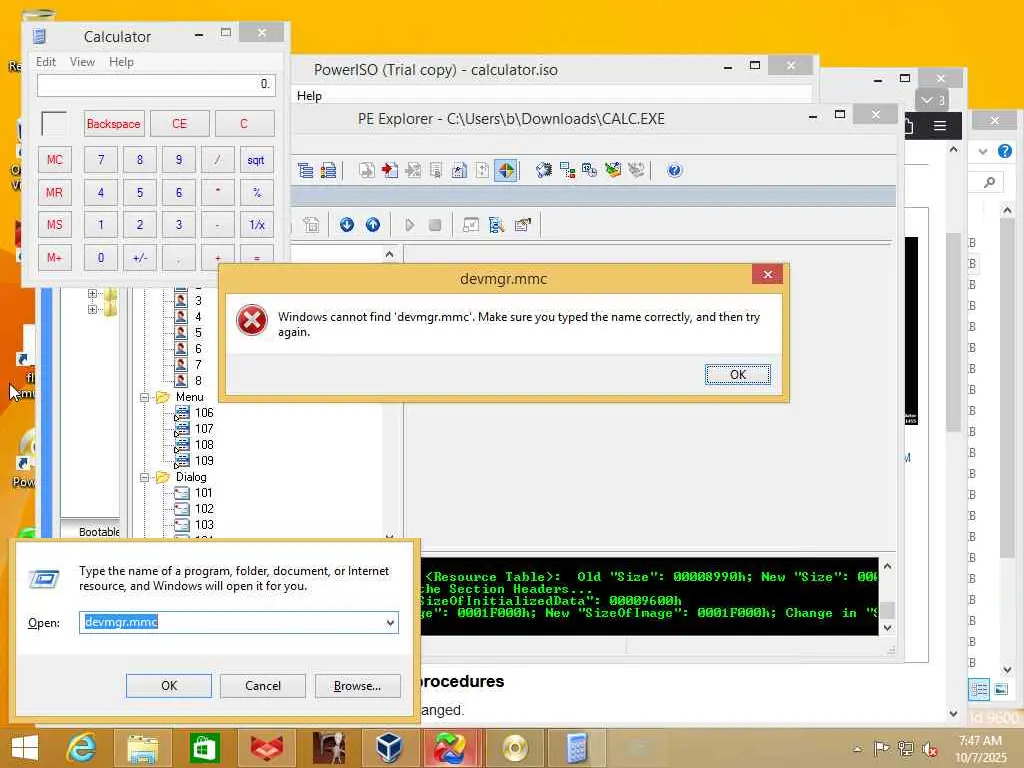Select Menu resource 109 in tree

tap(204, 460)
